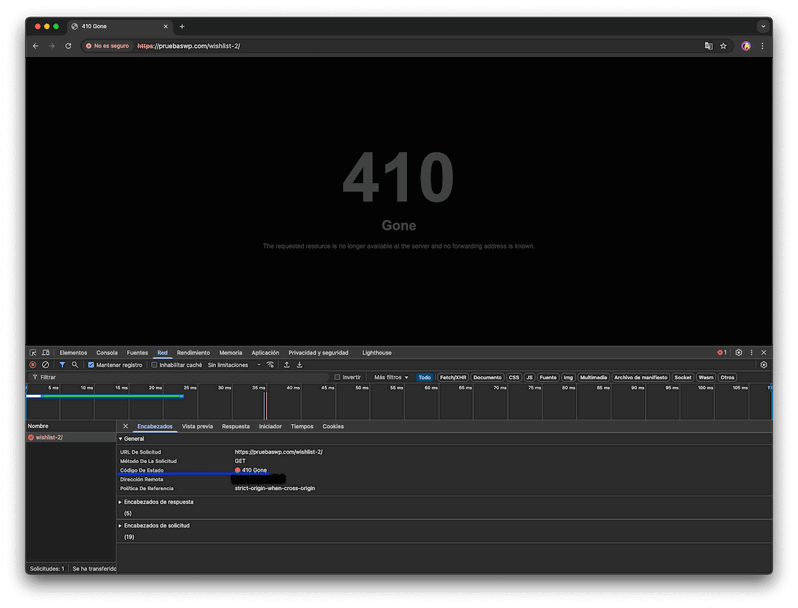Open network search with the magnifier icon
Screen dimensions: 798x608
coord(75,365)
